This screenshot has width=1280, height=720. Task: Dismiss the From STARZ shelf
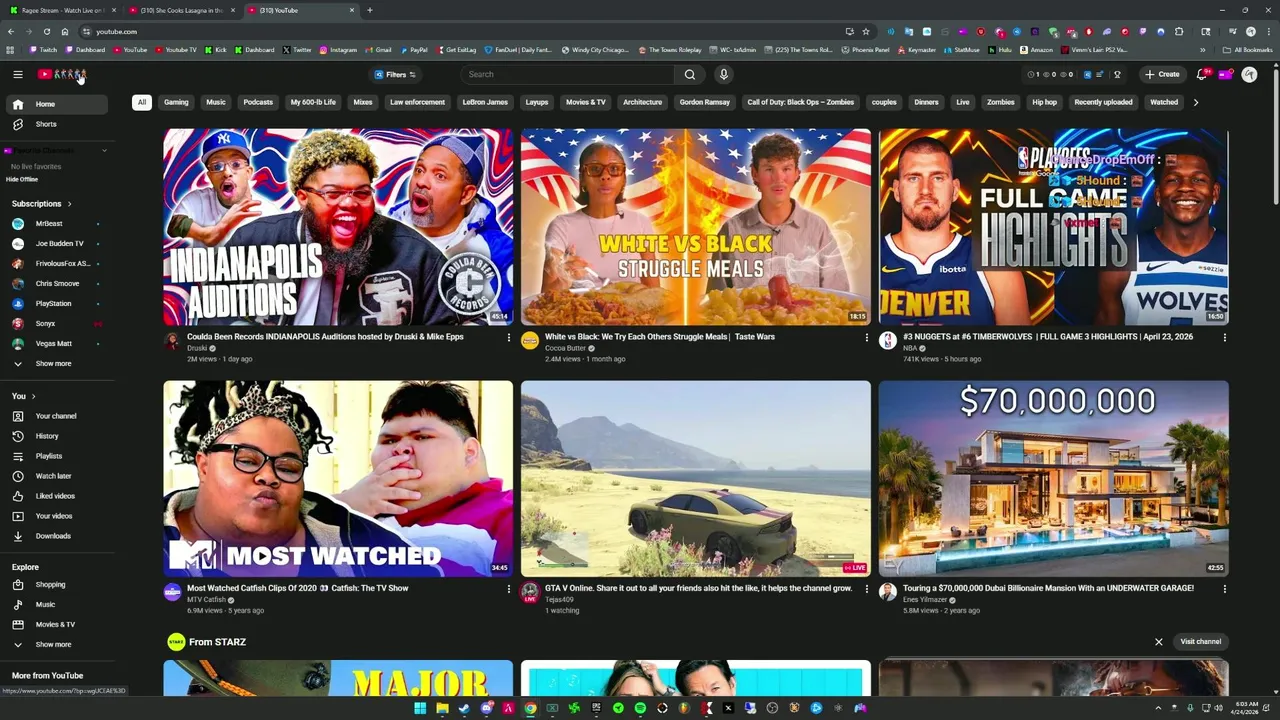1159,642
